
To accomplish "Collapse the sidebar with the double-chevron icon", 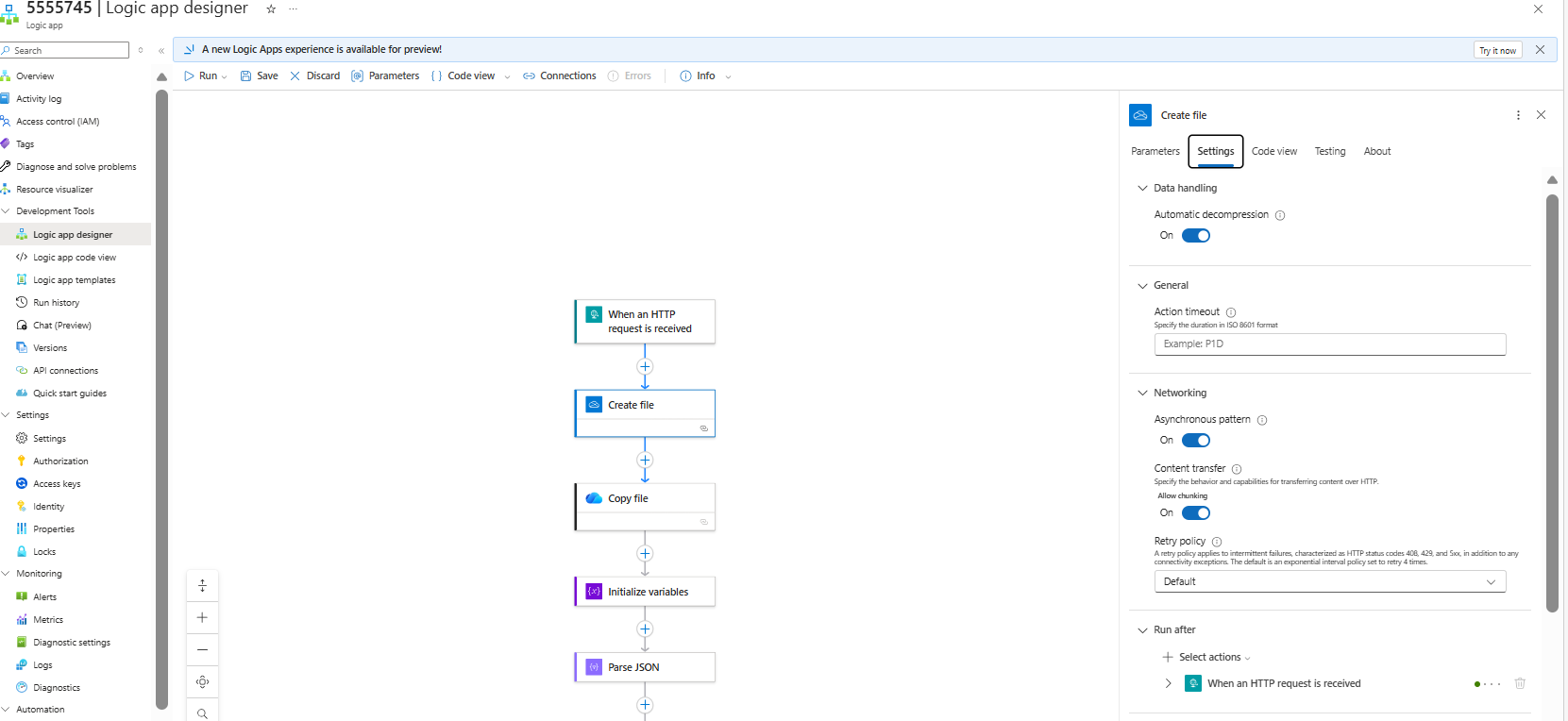I will click(x=161, y=51).
